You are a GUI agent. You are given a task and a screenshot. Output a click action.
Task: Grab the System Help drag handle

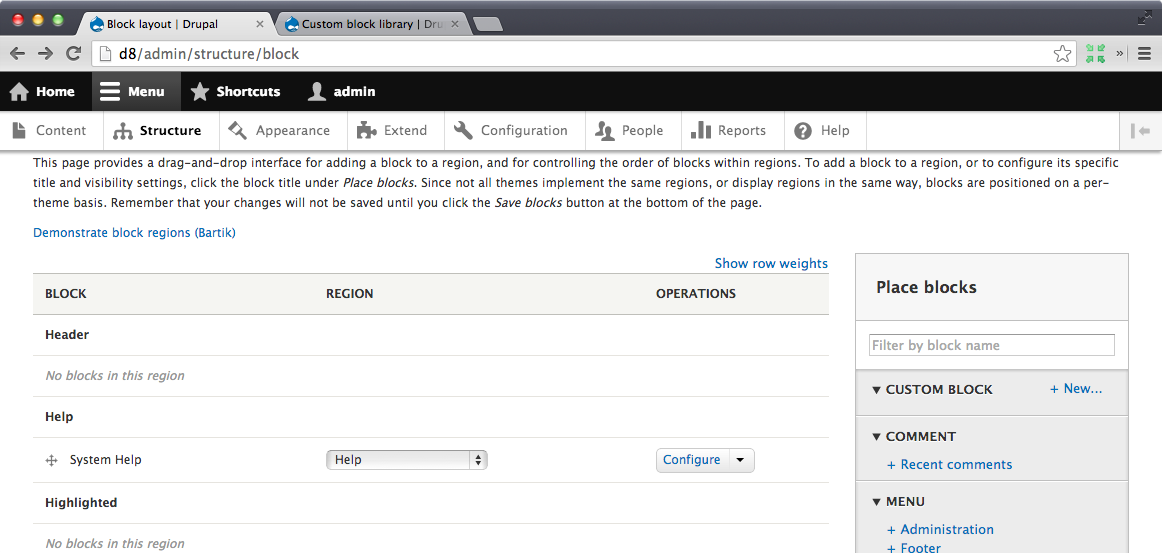pos(52,460)
